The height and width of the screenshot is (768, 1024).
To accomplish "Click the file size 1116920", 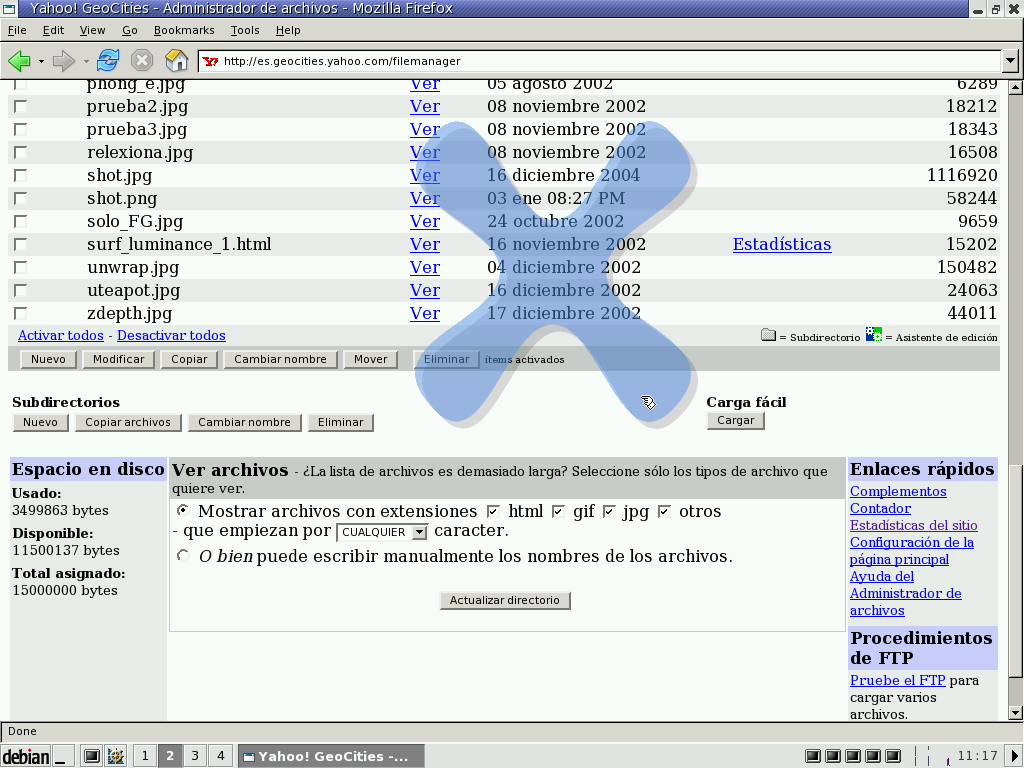I will [962, 175].
